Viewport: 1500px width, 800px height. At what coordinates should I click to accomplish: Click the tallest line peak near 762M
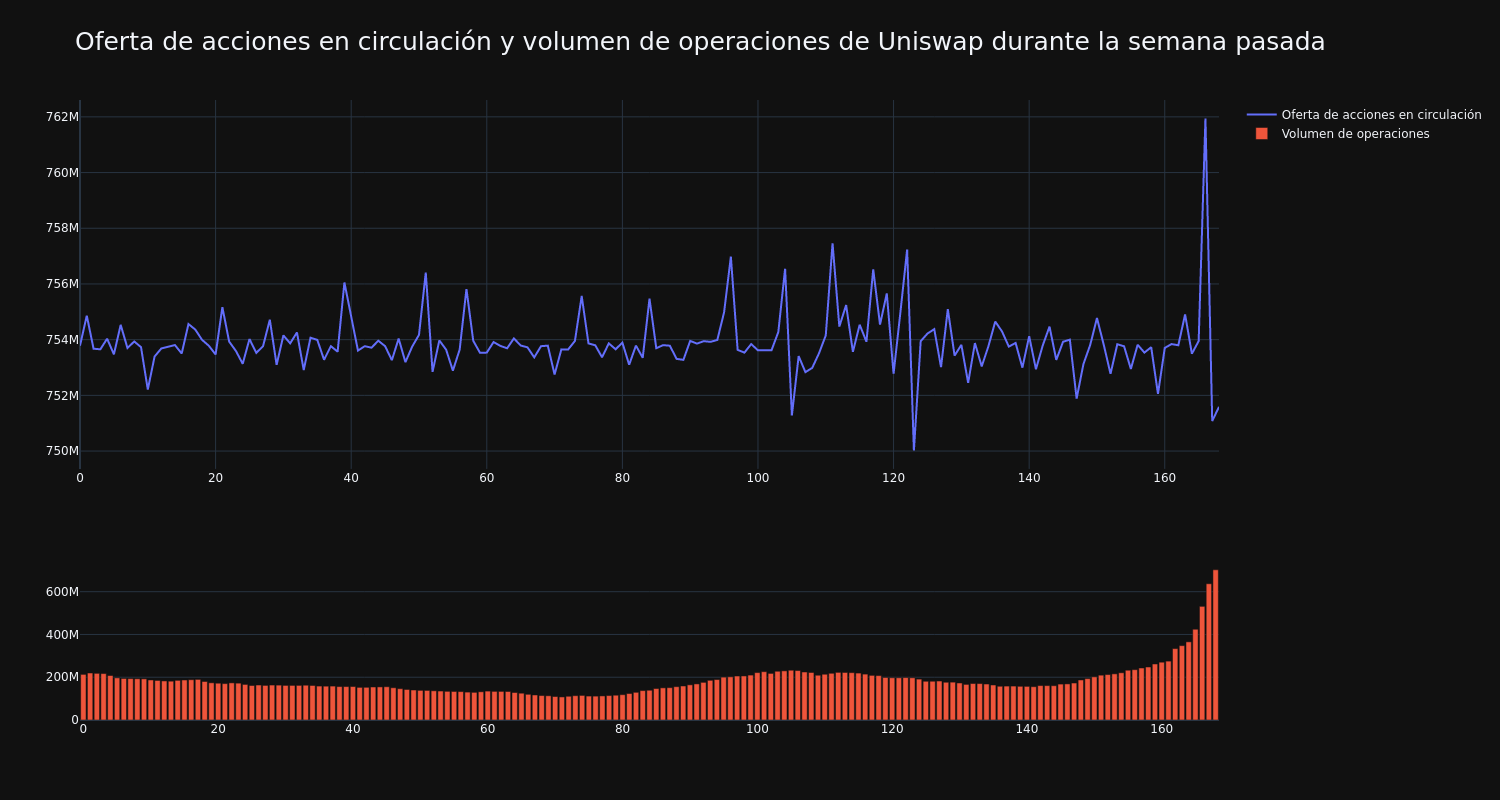click(x=1205, y=120)
